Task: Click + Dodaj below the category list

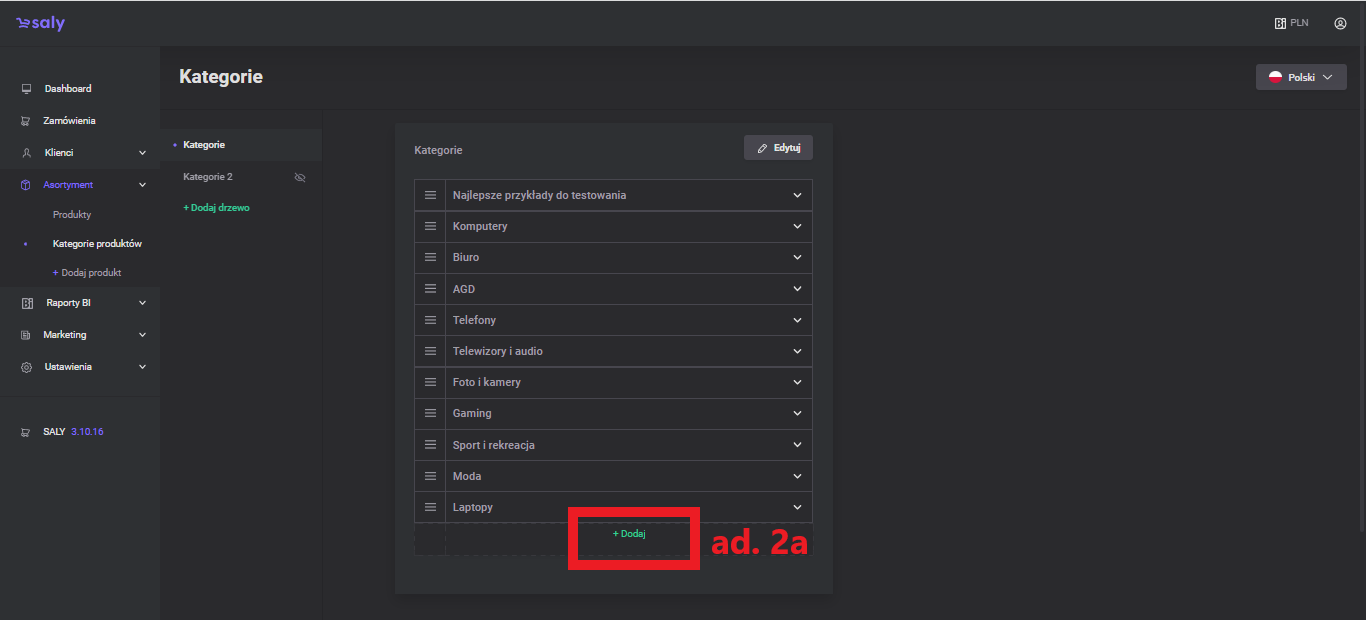Action: [629, 534]
